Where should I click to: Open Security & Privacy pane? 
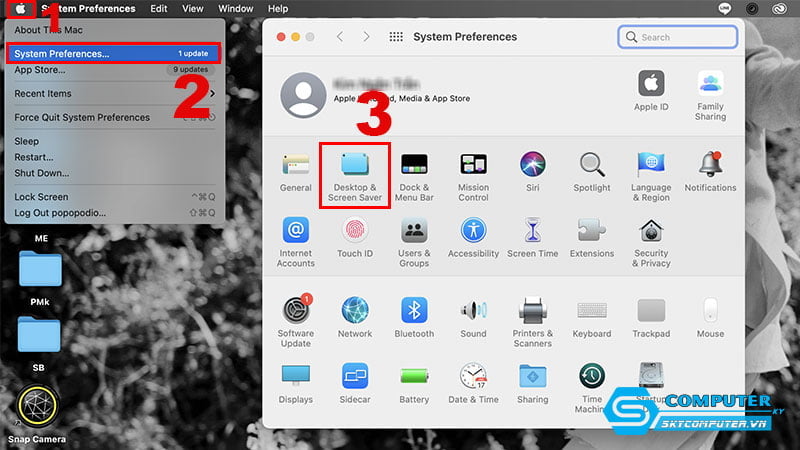pyautogui.click(x=651, y=242)
